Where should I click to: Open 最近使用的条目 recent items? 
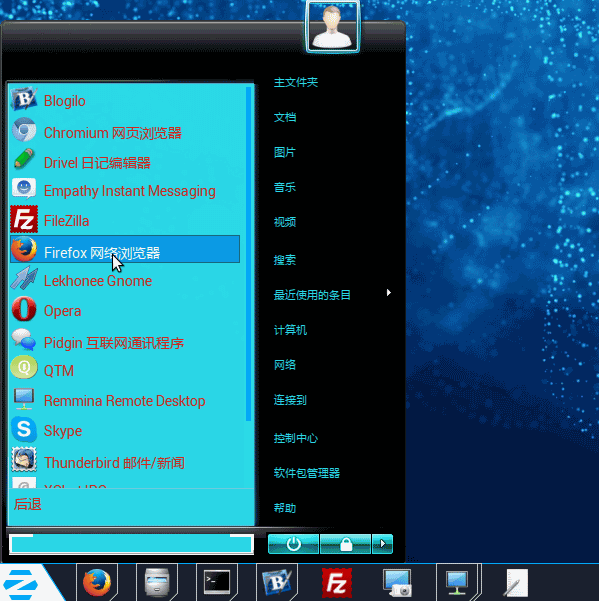(312, 295)
